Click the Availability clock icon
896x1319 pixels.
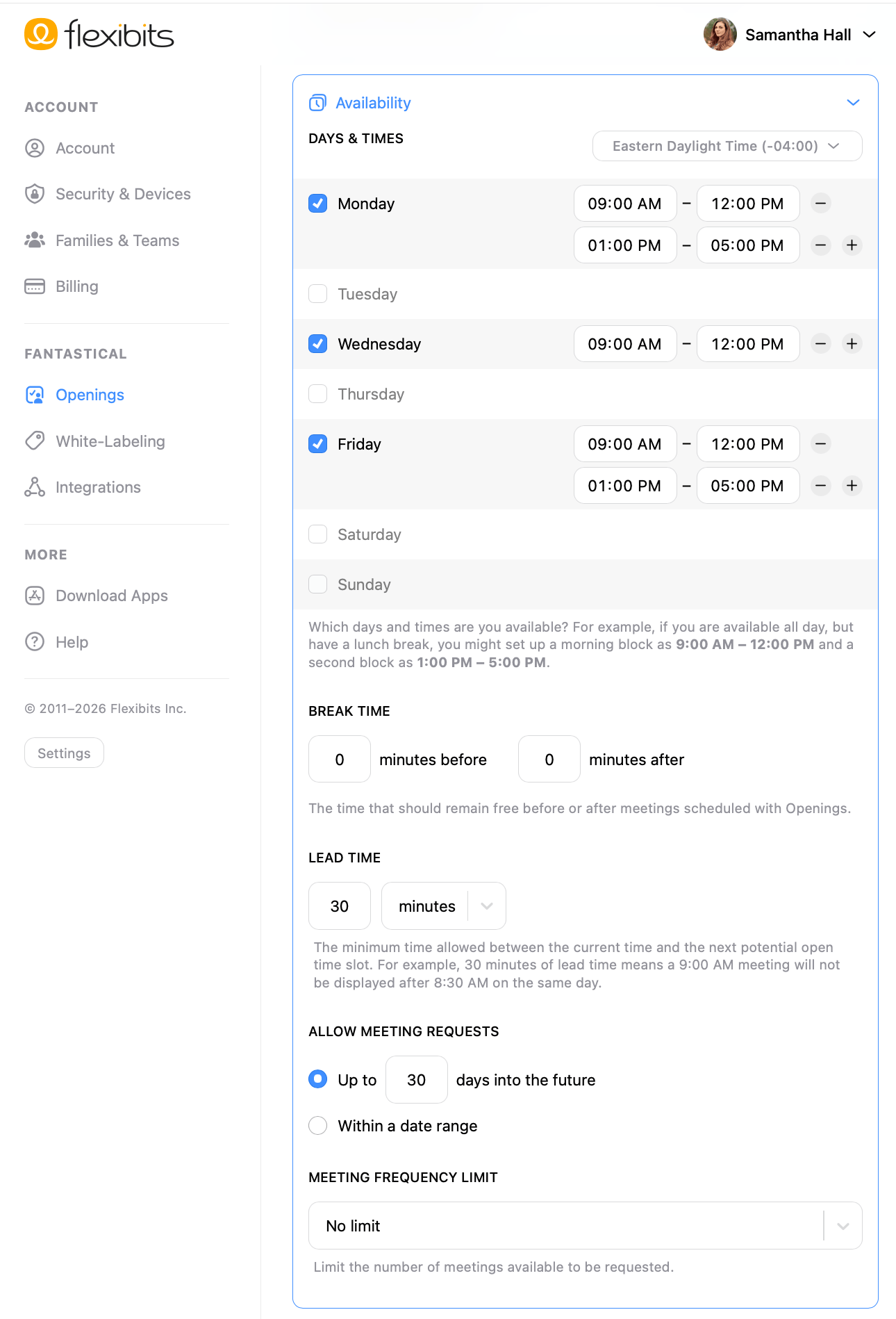317,103
